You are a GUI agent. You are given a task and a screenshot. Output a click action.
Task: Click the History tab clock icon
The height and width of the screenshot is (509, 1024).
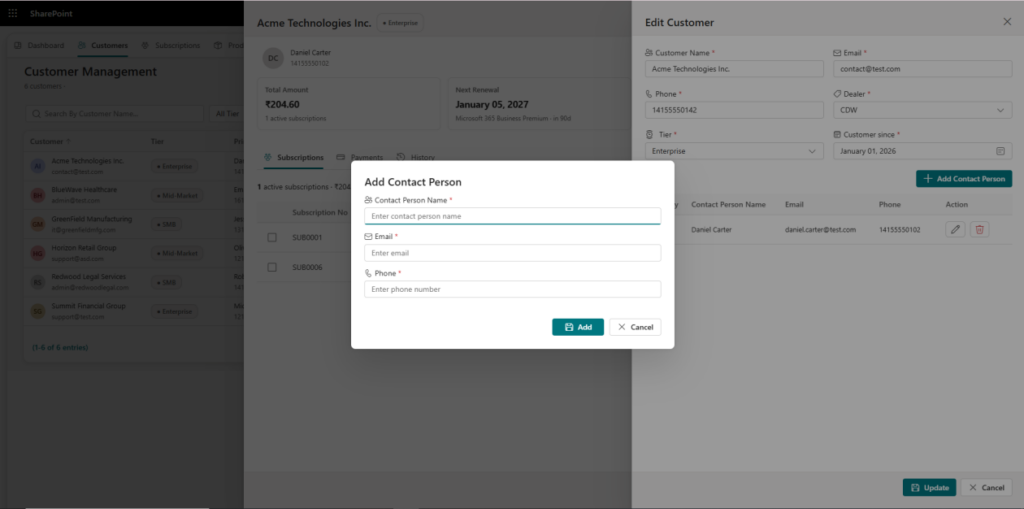tap(401, 157)
